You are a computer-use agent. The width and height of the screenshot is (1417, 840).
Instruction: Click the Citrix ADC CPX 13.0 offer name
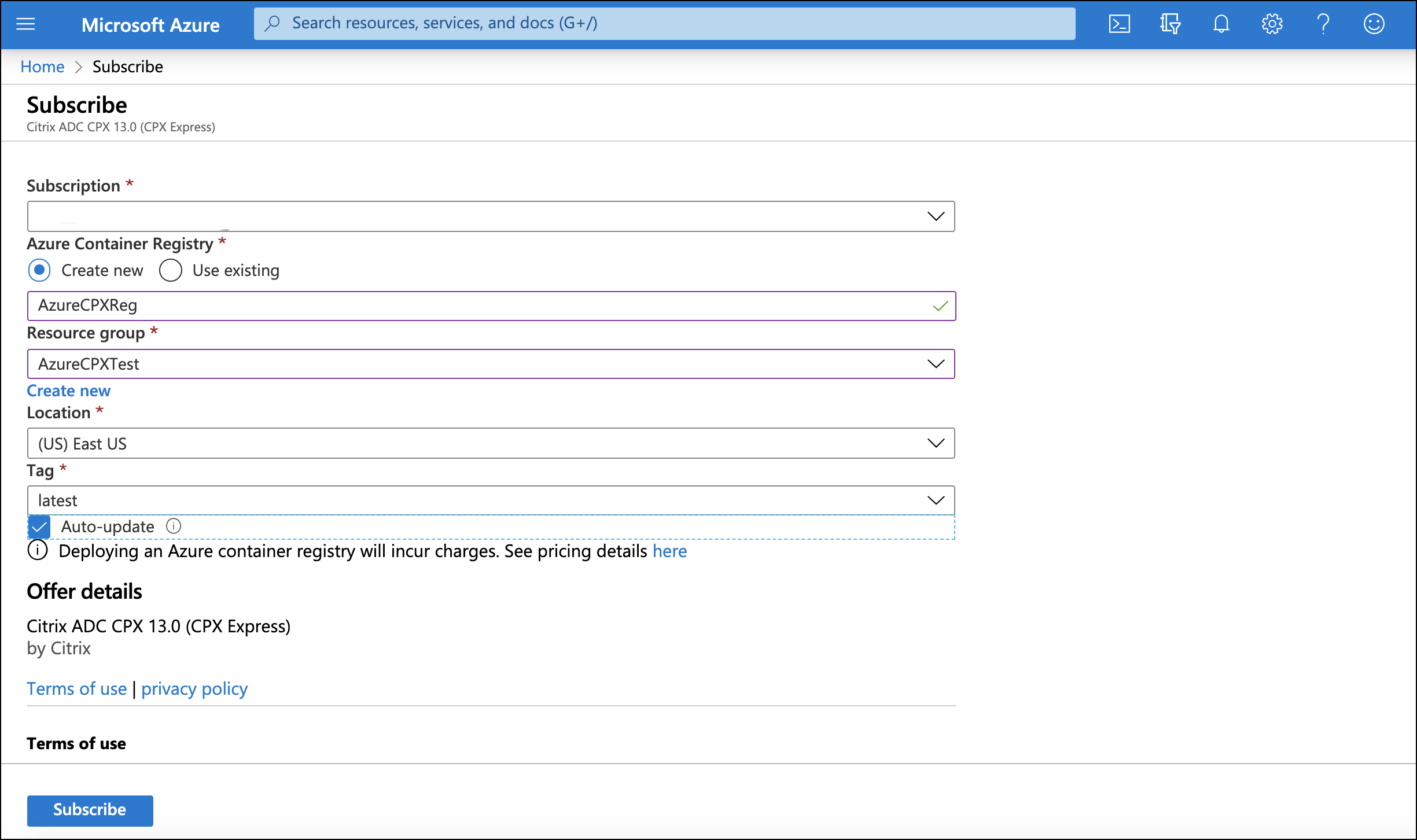[159, 626]
